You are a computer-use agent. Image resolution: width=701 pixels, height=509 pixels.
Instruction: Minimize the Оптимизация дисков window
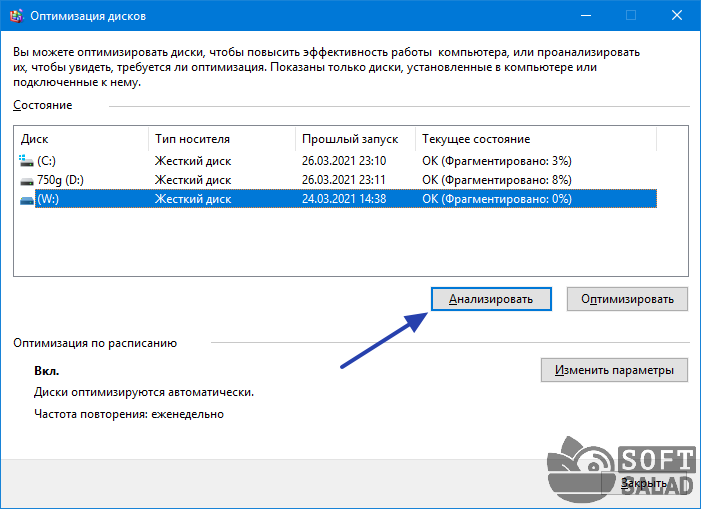coord(586,16)
